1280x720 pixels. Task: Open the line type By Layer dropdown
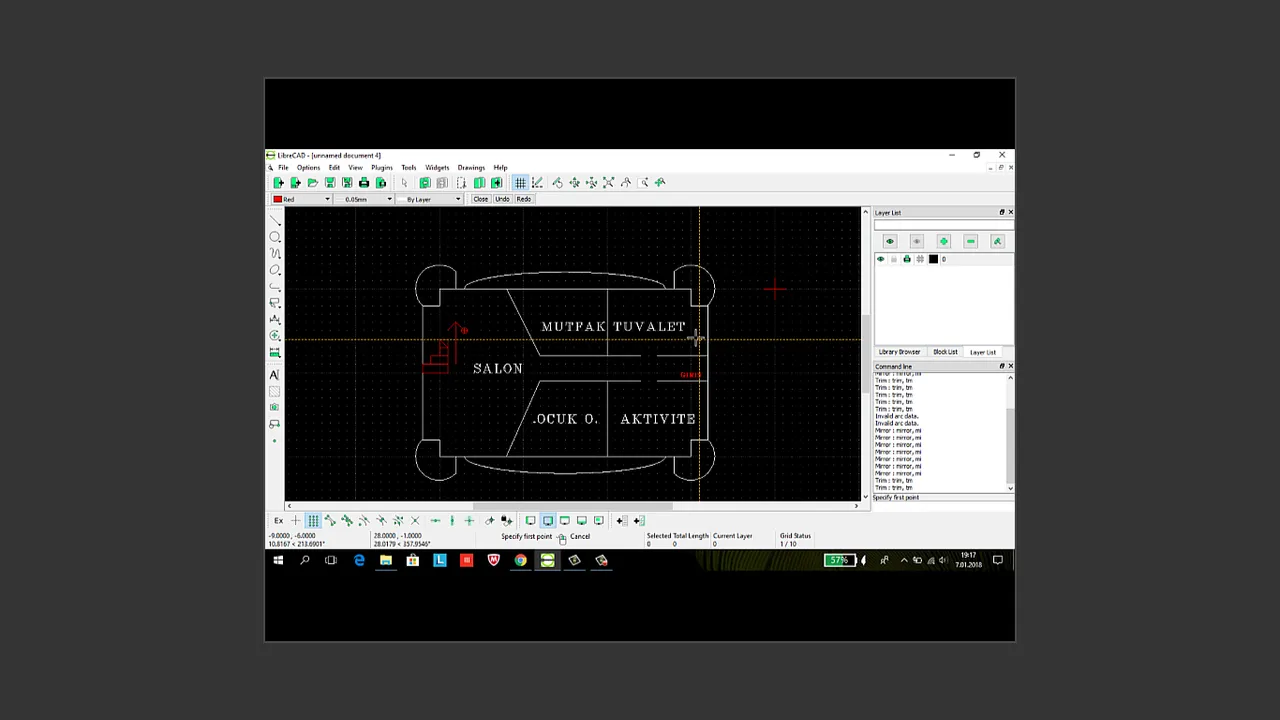pos(429,199)
